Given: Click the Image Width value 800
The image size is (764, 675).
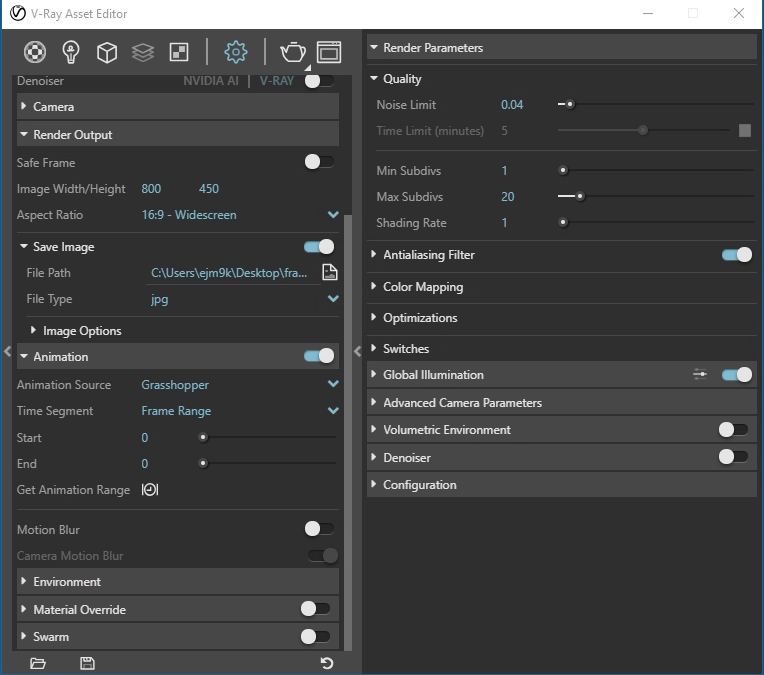Looking at the screenshot, I should point(151,189).
